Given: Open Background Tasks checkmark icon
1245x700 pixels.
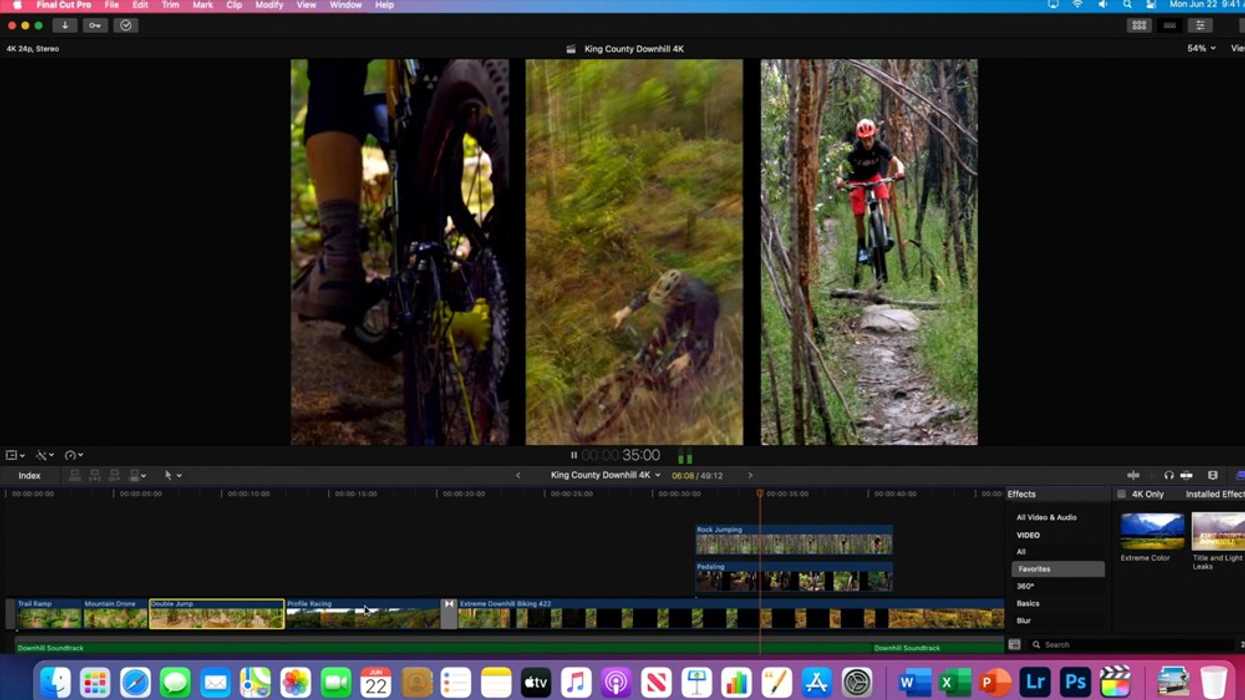Looking at the screenshot, I should pyautogui.click(x=126, y=25).
